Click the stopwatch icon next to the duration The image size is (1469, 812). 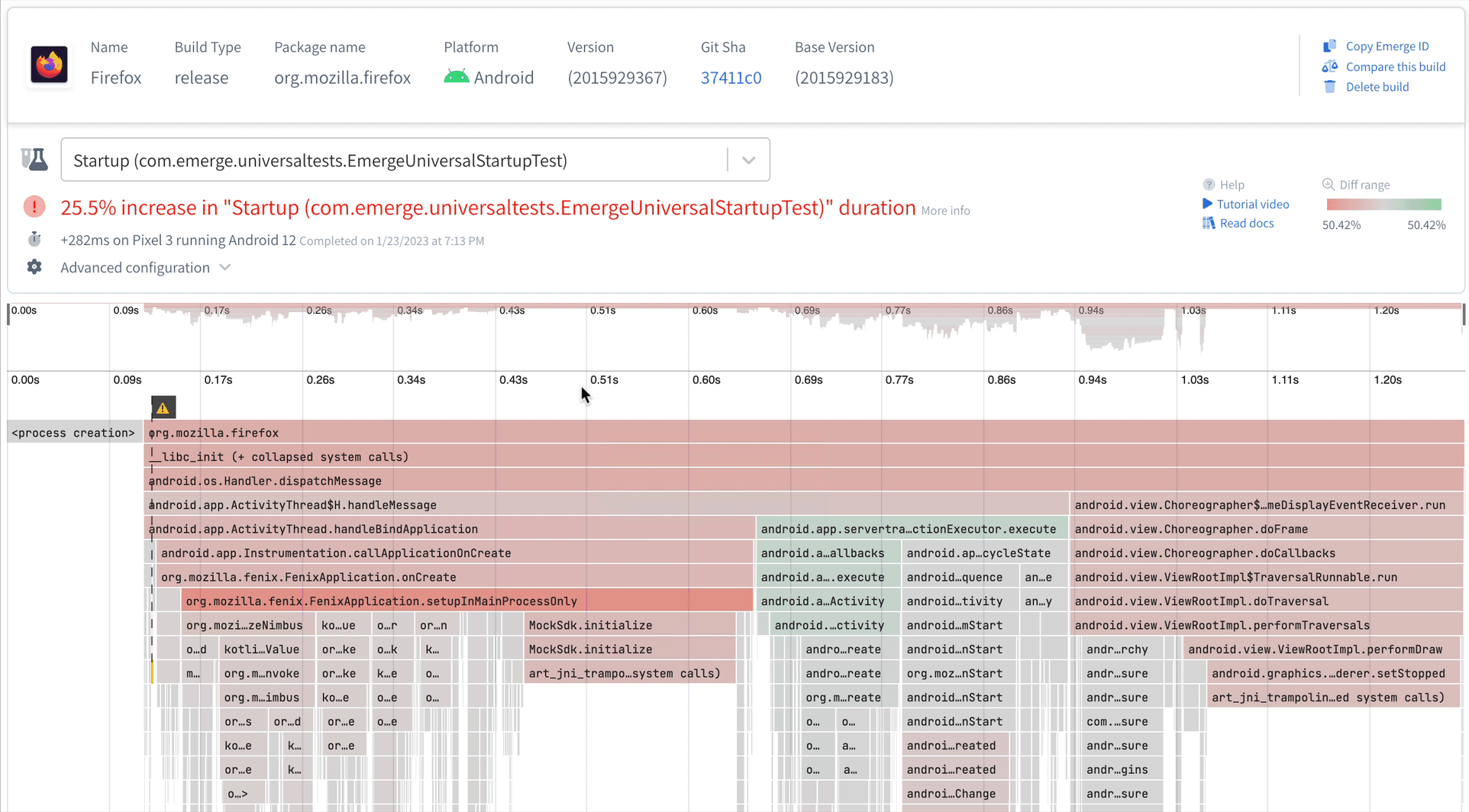coord(34,239)
